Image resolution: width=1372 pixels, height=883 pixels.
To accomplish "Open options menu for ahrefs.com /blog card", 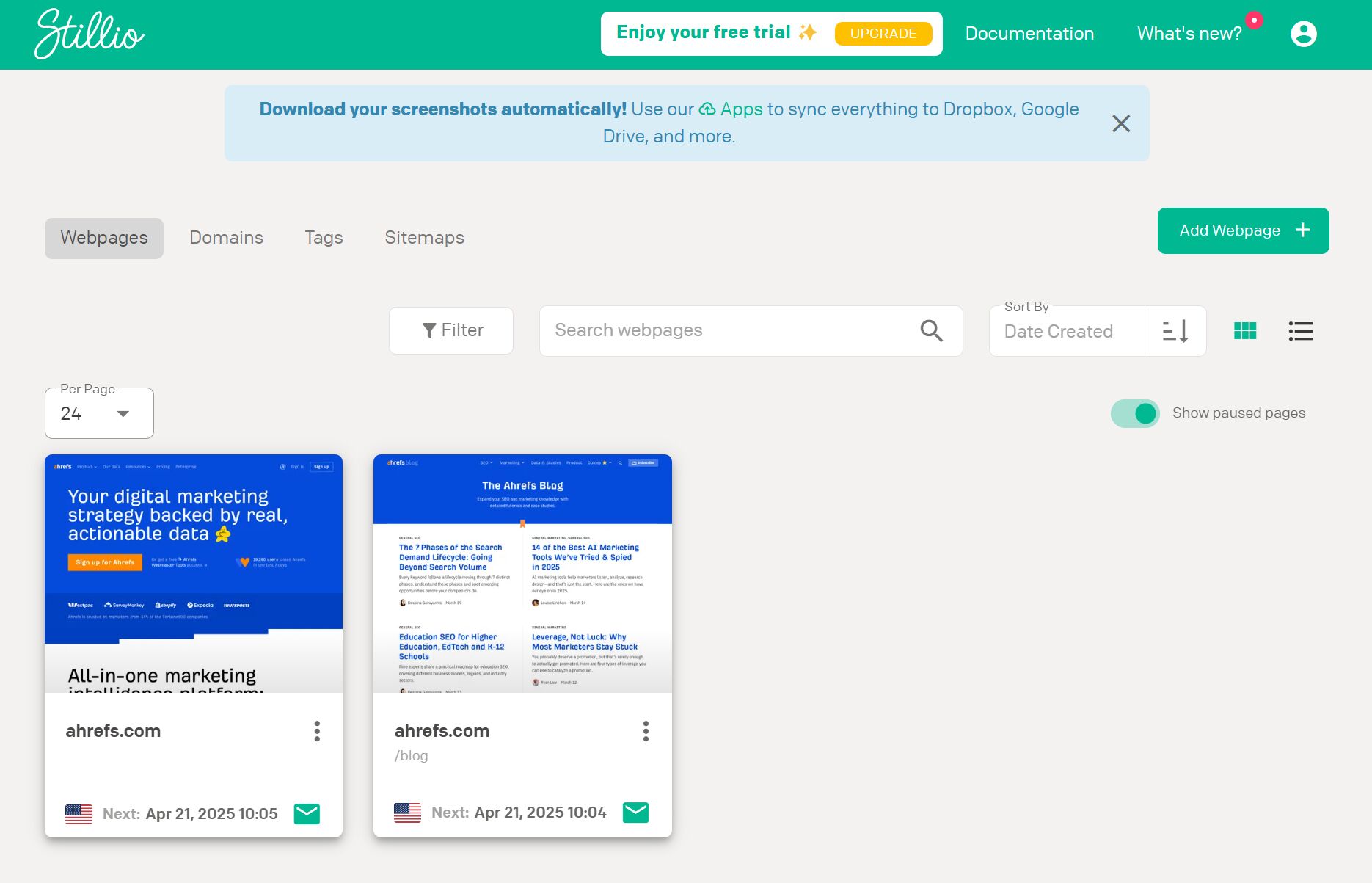I will 646,731.
